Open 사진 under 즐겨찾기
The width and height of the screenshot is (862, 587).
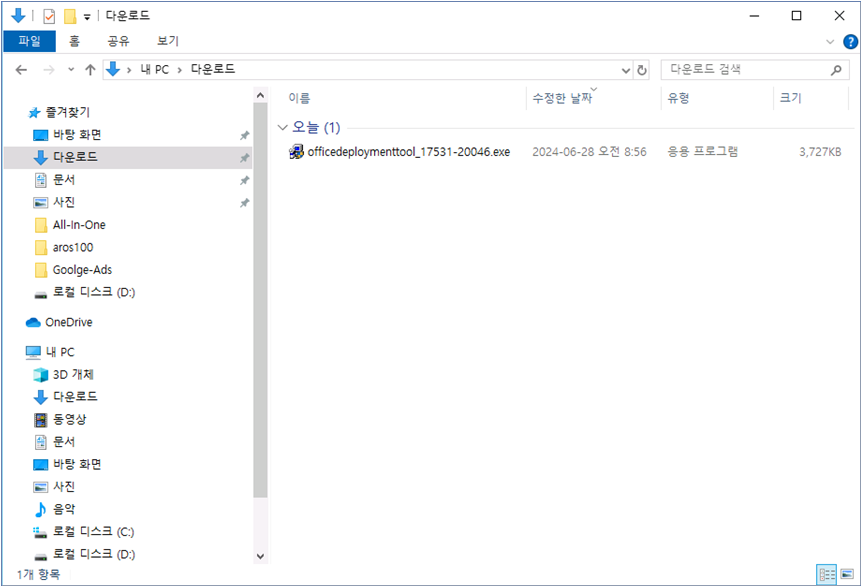[64, 202]
